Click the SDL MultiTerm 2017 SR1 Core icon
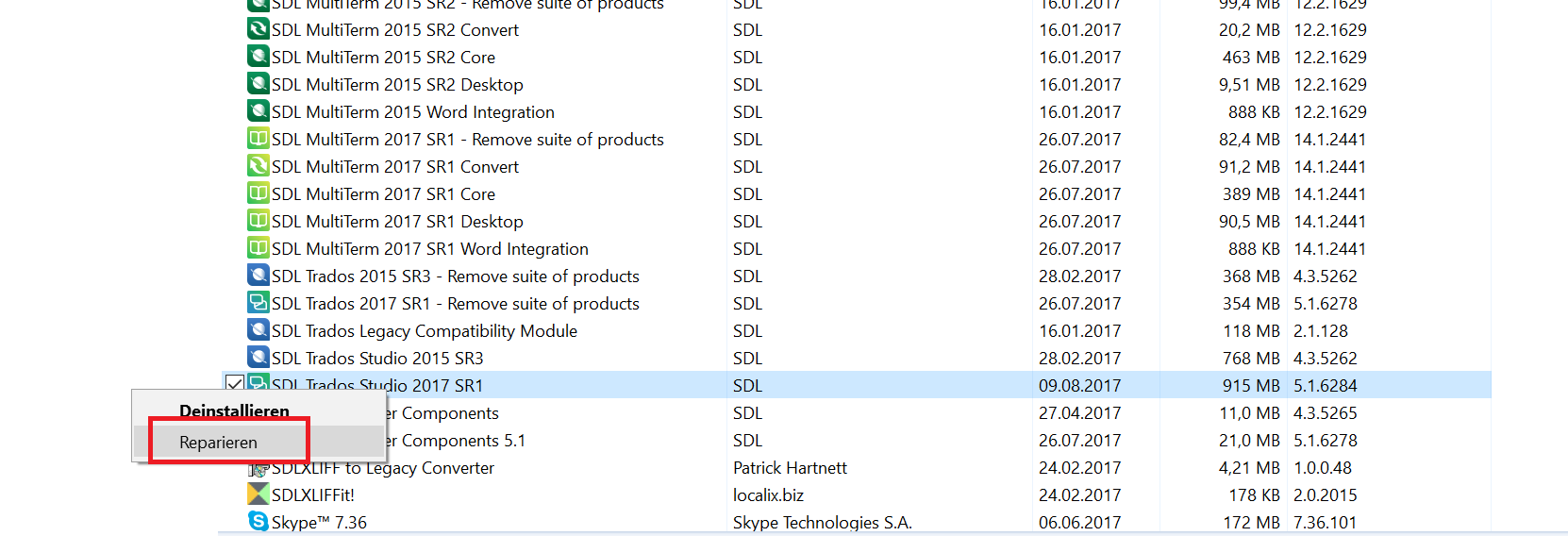This screenshot has height=536, width=1568. coord(258,193)
